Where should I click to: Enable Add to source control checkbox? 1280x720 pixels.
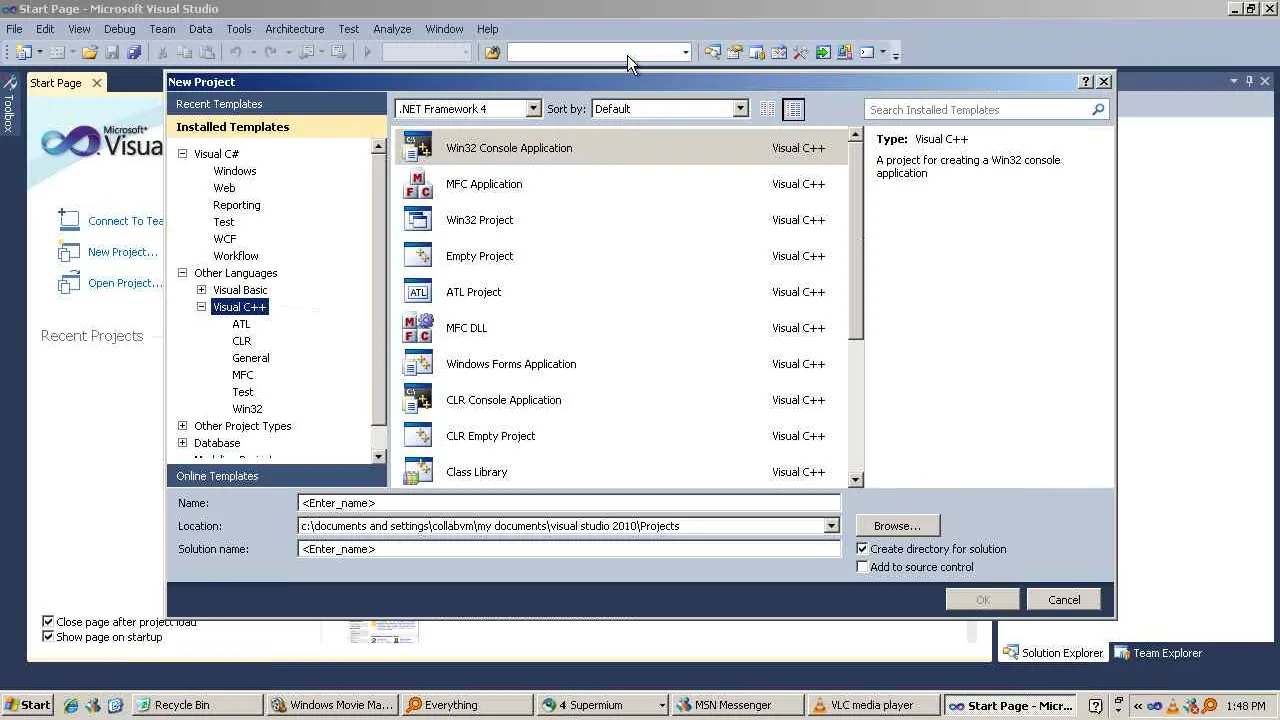[x=862, y=567]
